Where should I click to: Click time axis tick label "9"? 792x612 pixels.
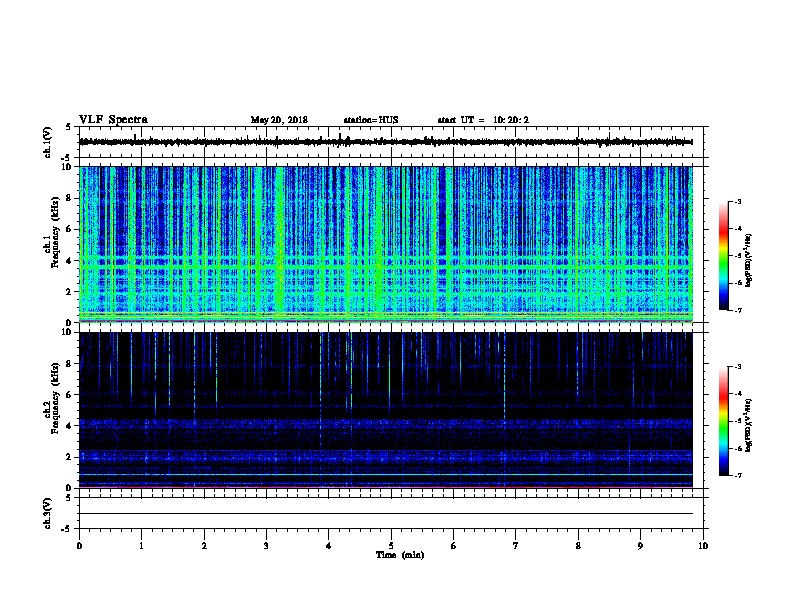[641, 546]
